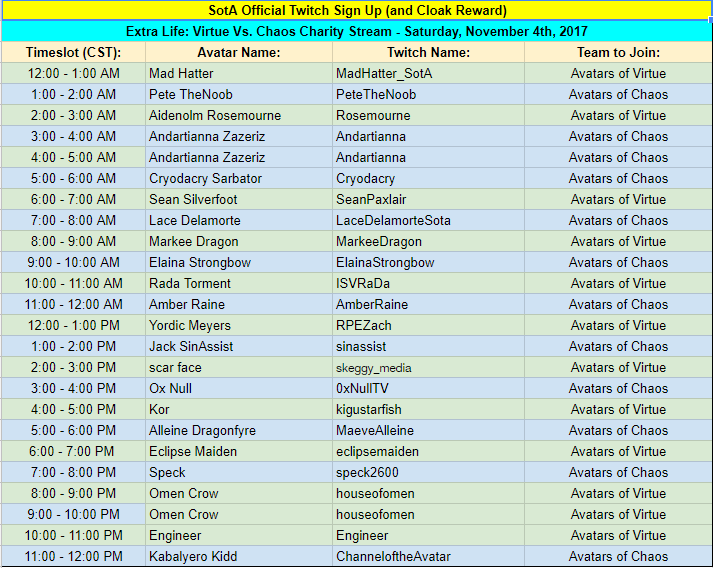The height and width of the screenshot is (568, 713).
Task: Select the 'Lace Delamorte' avatar cell
Action: pos(239,220)
